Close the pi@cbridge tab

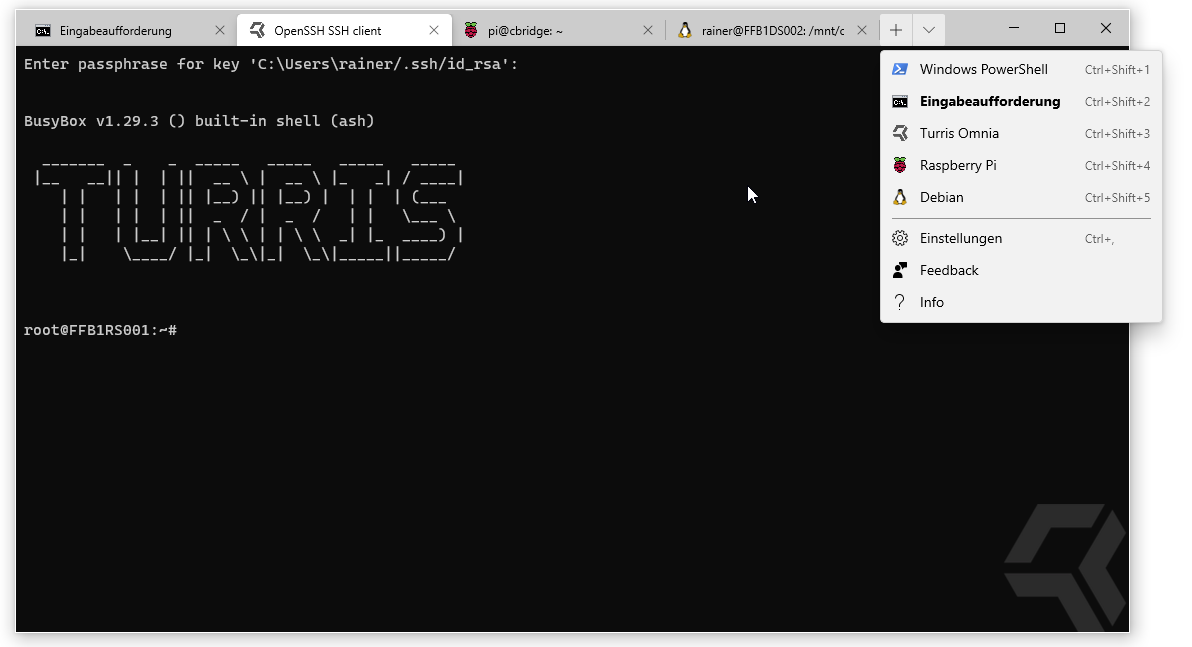pos(648,31)
